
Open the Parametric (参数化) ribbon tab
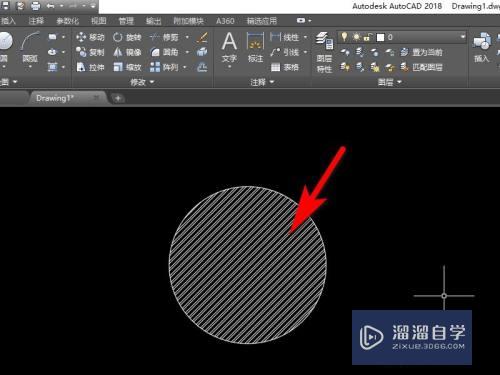point(68,21)
